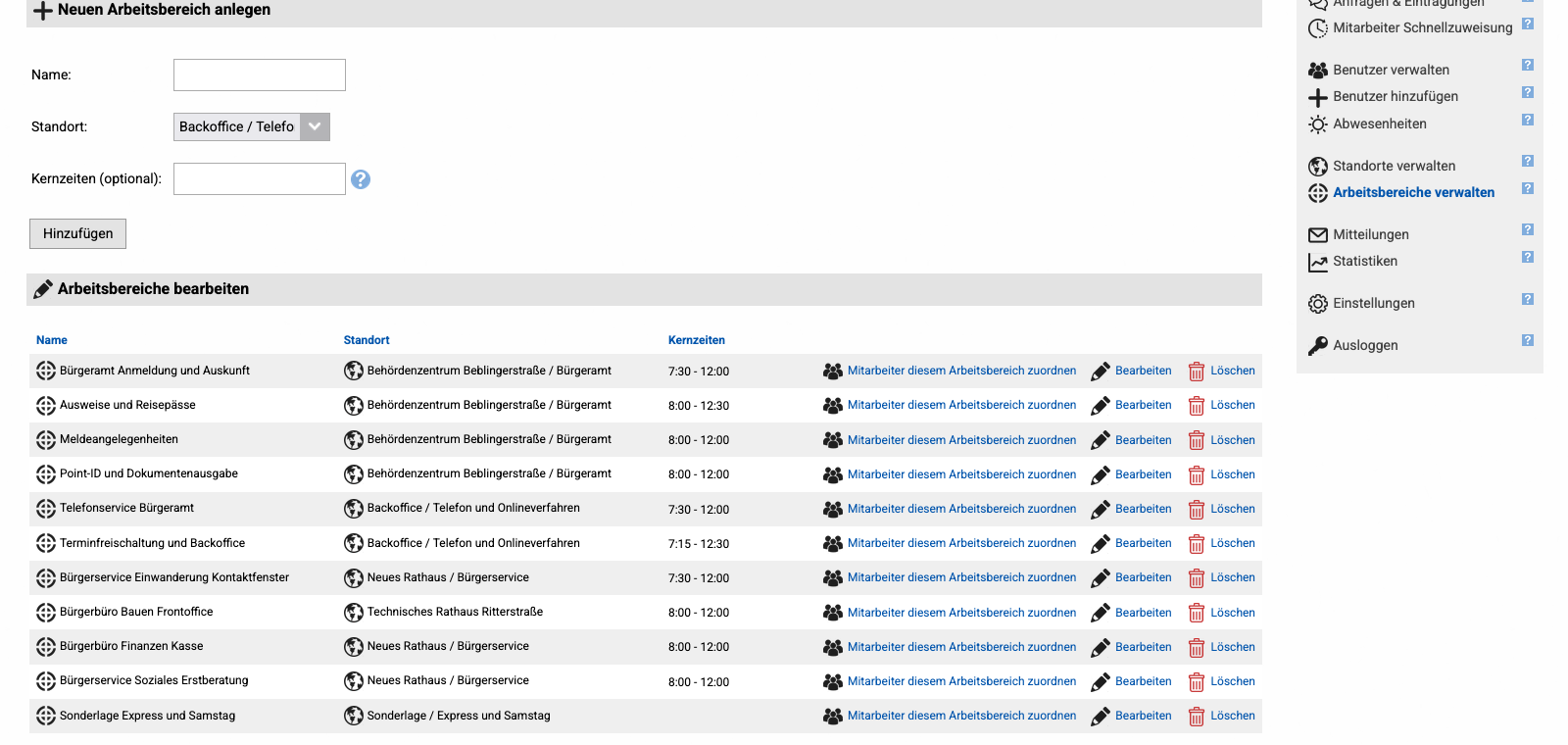Open Benutzer hinzufügen in sidebar

click(x=1396, y=96)
